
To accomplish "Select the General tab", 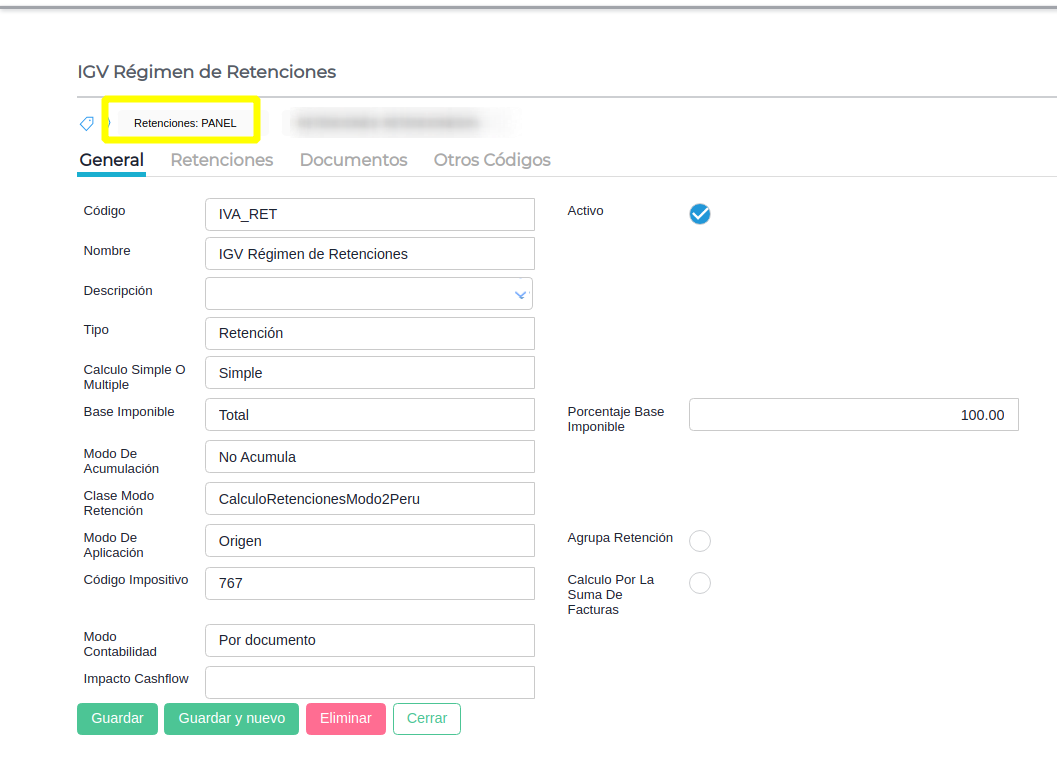I will click(x=112, y=160).
